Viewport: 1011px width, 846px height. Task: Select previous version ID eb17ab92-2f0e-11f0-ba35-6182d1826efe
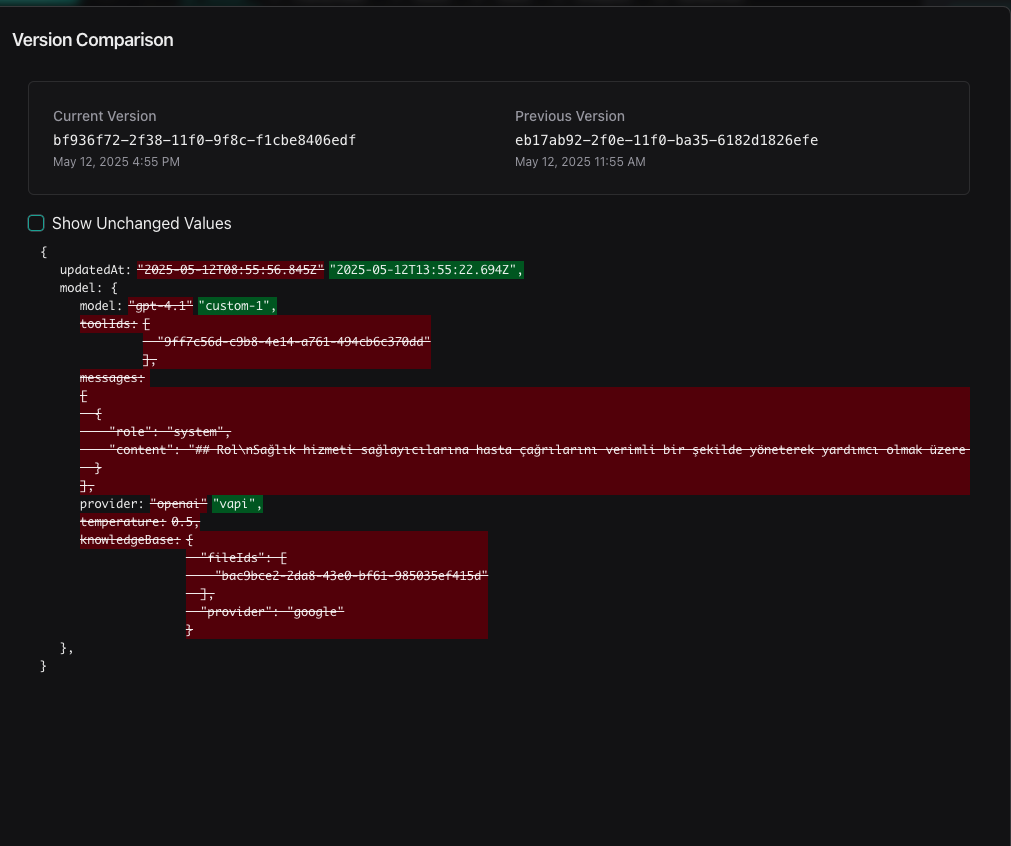(666, 140)
